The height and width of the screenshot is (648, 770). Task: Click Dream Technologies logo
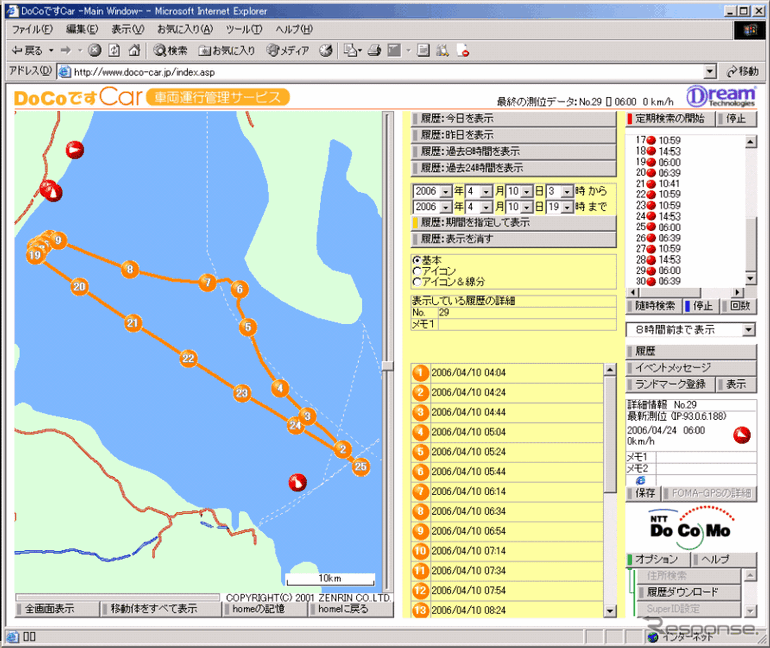720,96
